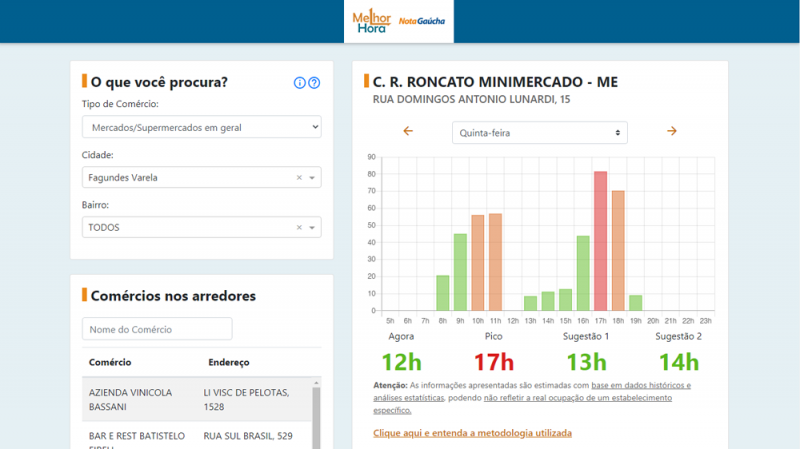Click the Pico 17h value
This screenshot has width=800, height=449.
[x=493, y=362]
